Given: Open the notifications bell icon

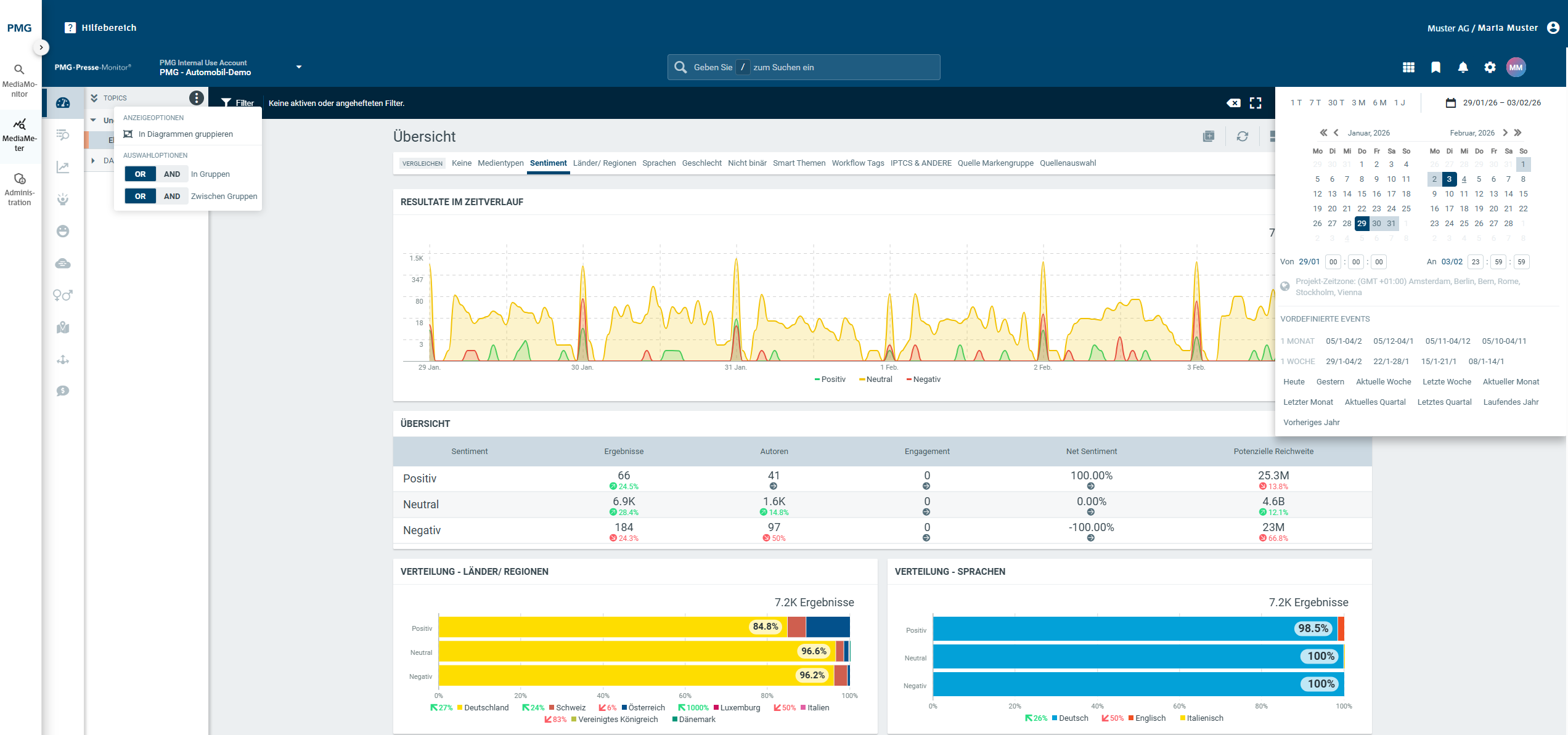Looking at the screenshot, I should 1463,67.
